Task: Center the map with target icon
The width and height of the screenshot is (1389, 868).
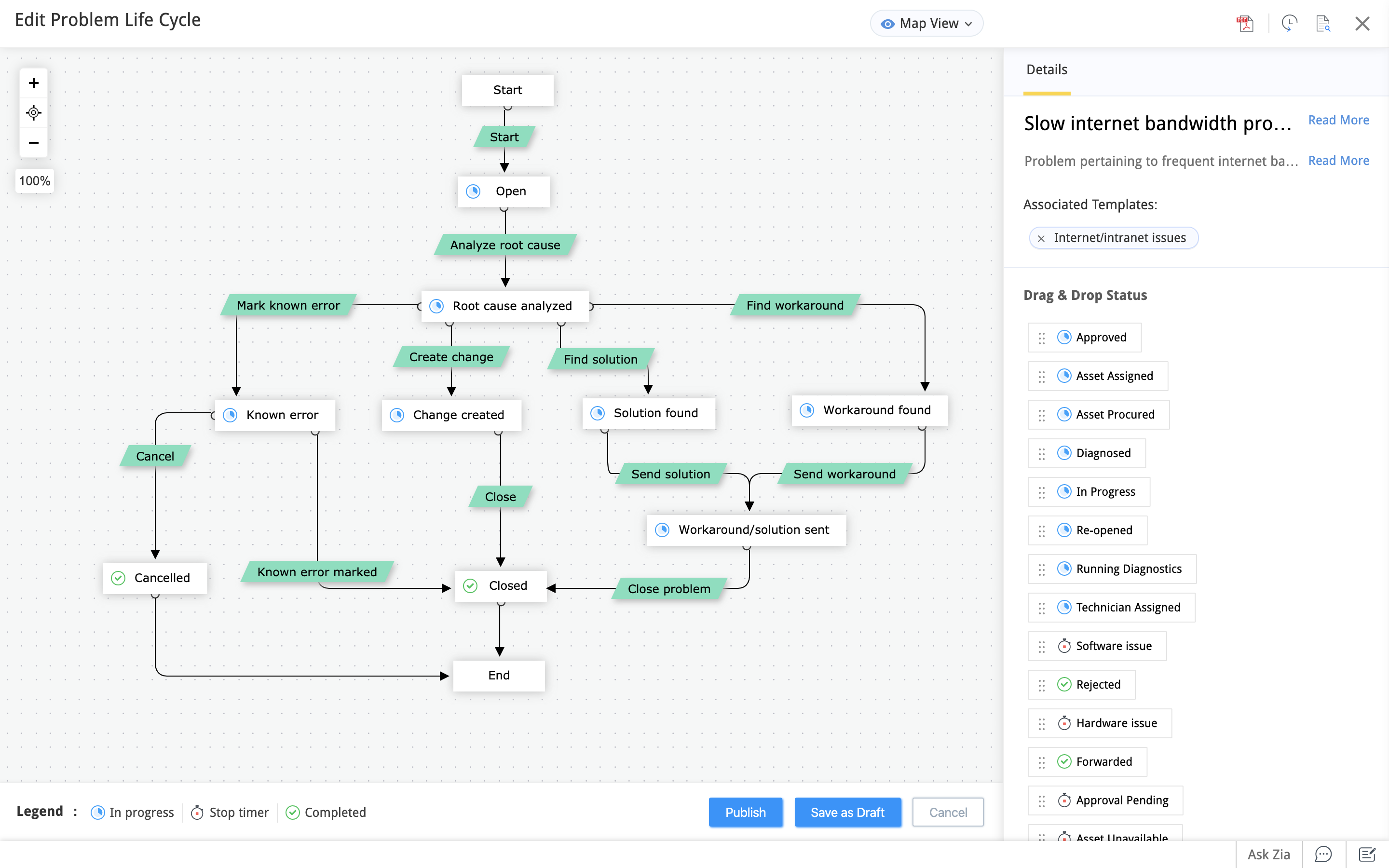Action: pyautogui.click(x=34, y=112)
